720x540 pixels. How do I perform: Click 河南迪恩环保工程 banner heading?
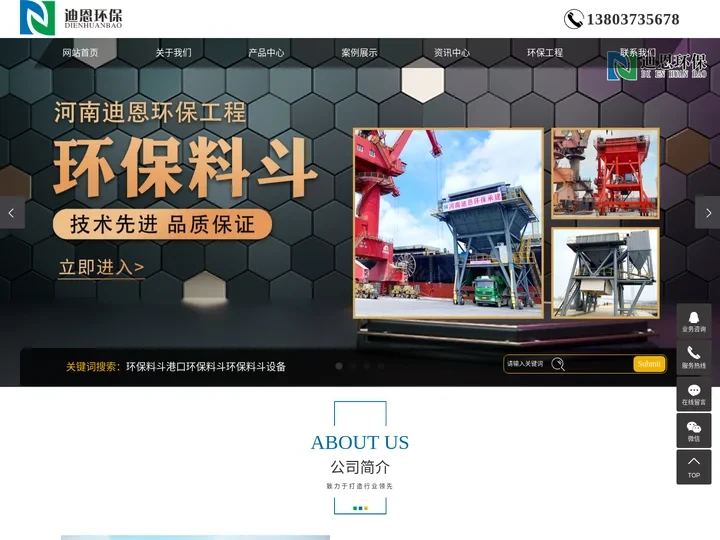tap(150, 112)
